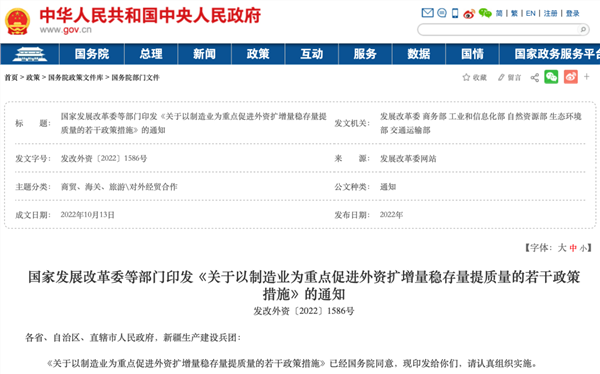Viewport: 600px width, 374px height.
Task: Open the 国务院 navigation menu
Action: tap(92, 54)
